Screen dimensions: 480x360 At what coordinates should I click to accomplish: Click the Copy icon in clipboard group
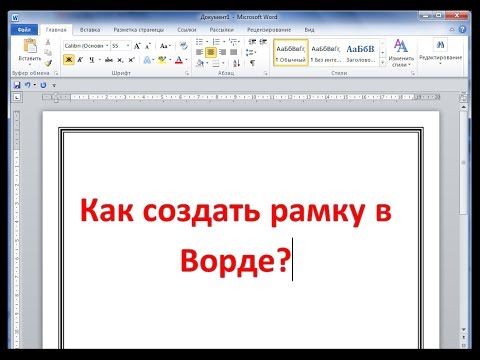click(48, 52)
